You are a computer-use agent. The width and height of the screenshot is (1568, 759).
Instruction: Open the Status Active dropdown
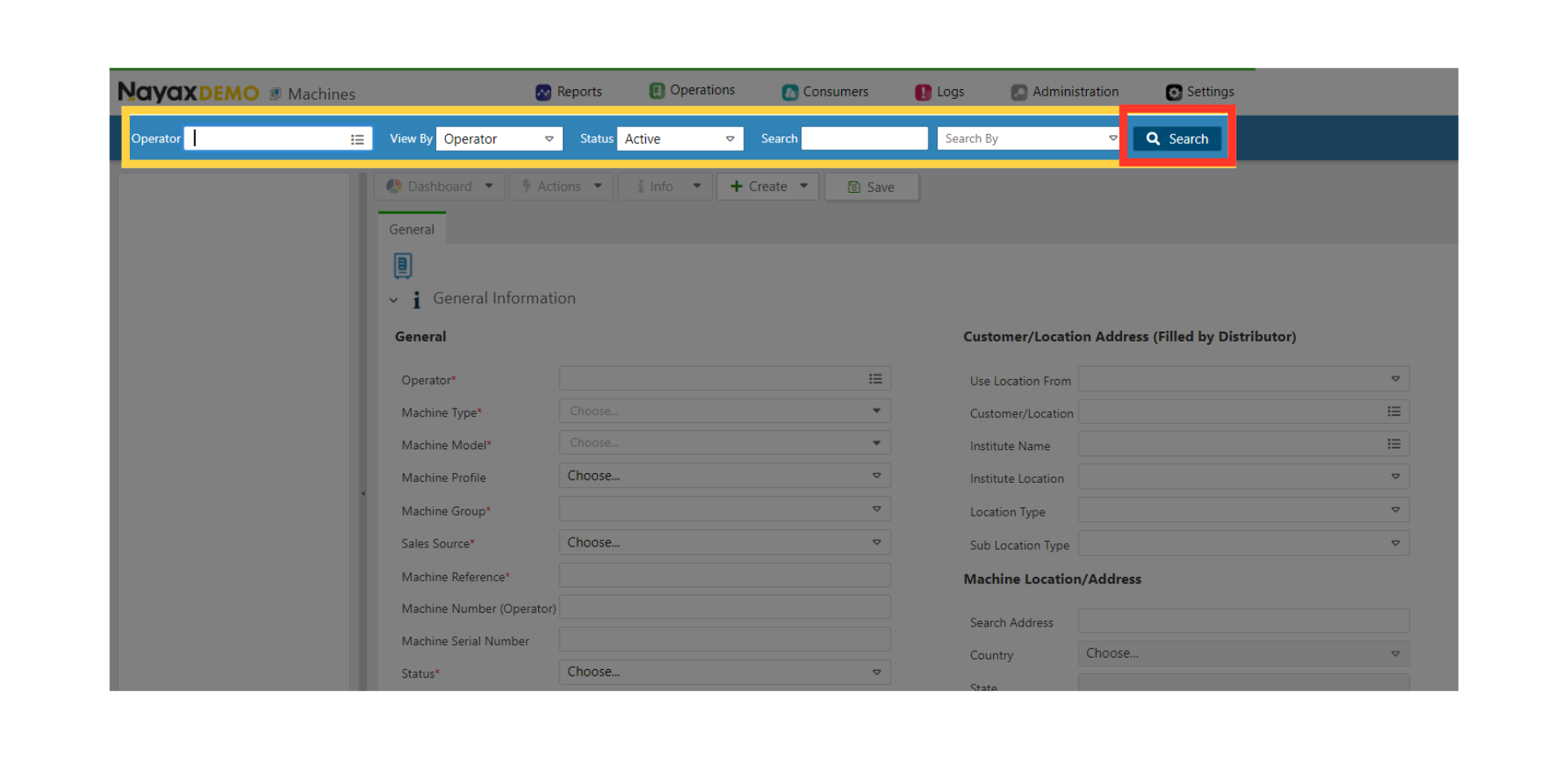click(x=679, y=139)
